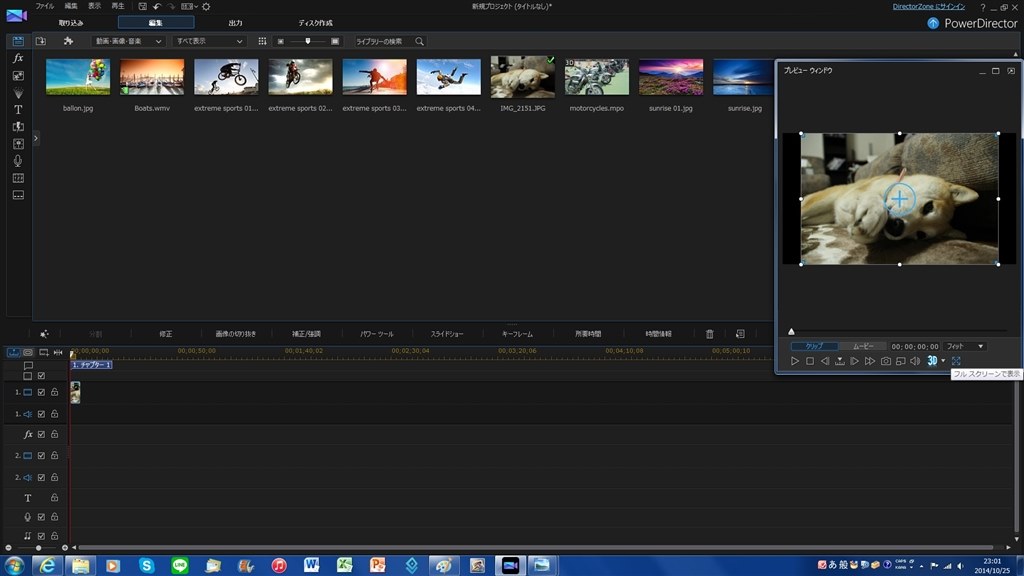The width and height of the screenshot is (1024, 576).
Task: Lock video track 1
Action: tap(55, 392)
